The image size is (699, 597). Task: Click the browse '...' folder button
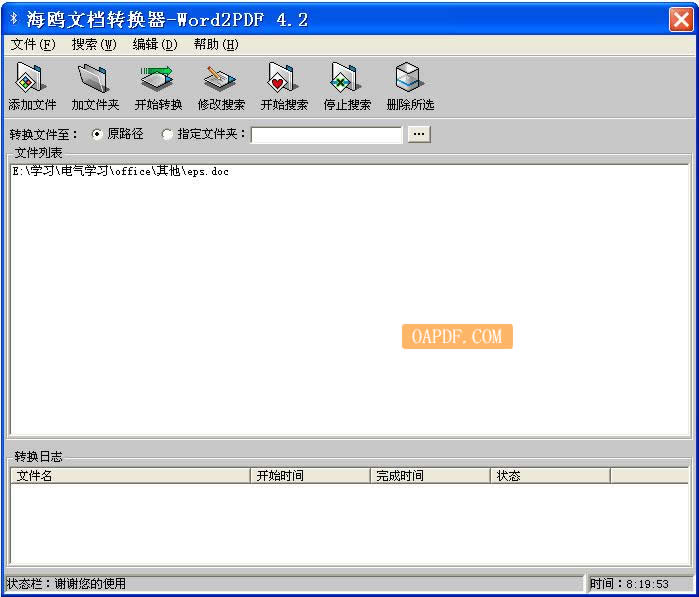419,134
